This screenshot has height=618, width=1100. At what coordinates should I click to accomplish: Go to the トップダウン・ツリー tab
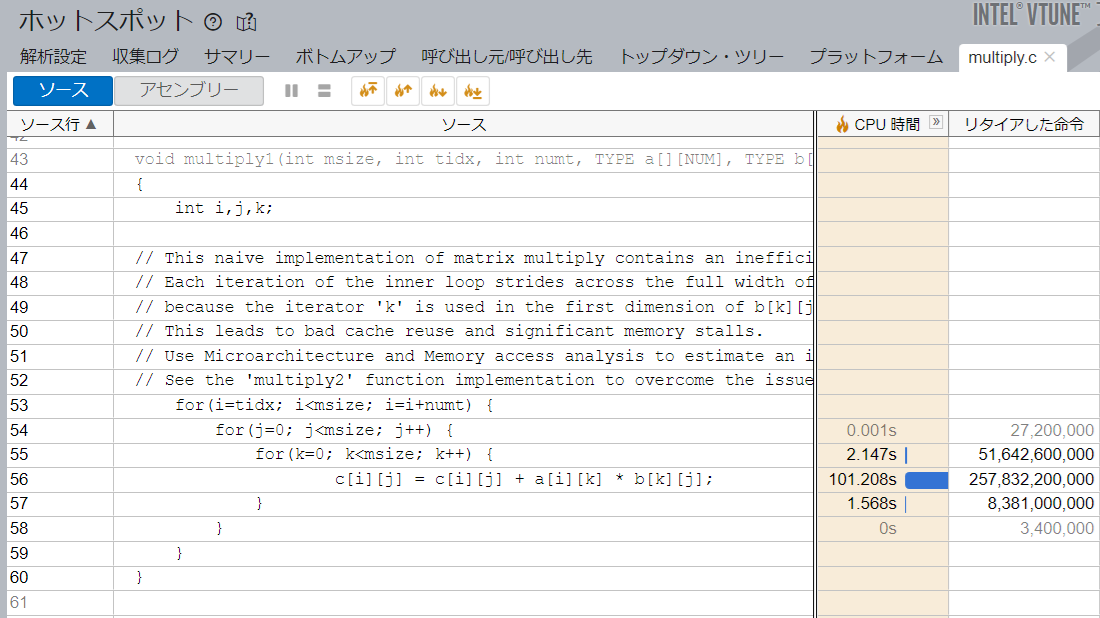[700, 57]
